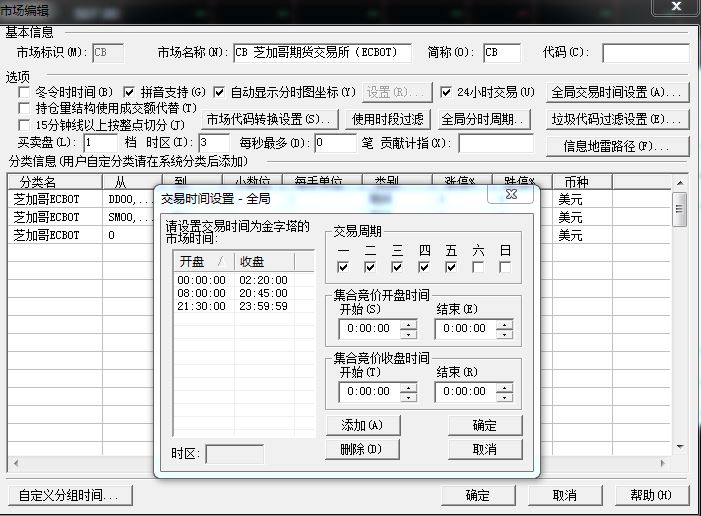701x516 pixels.
Task: Open 全局交易时间设置(A)... settings
Action: [x=618, y=92]
